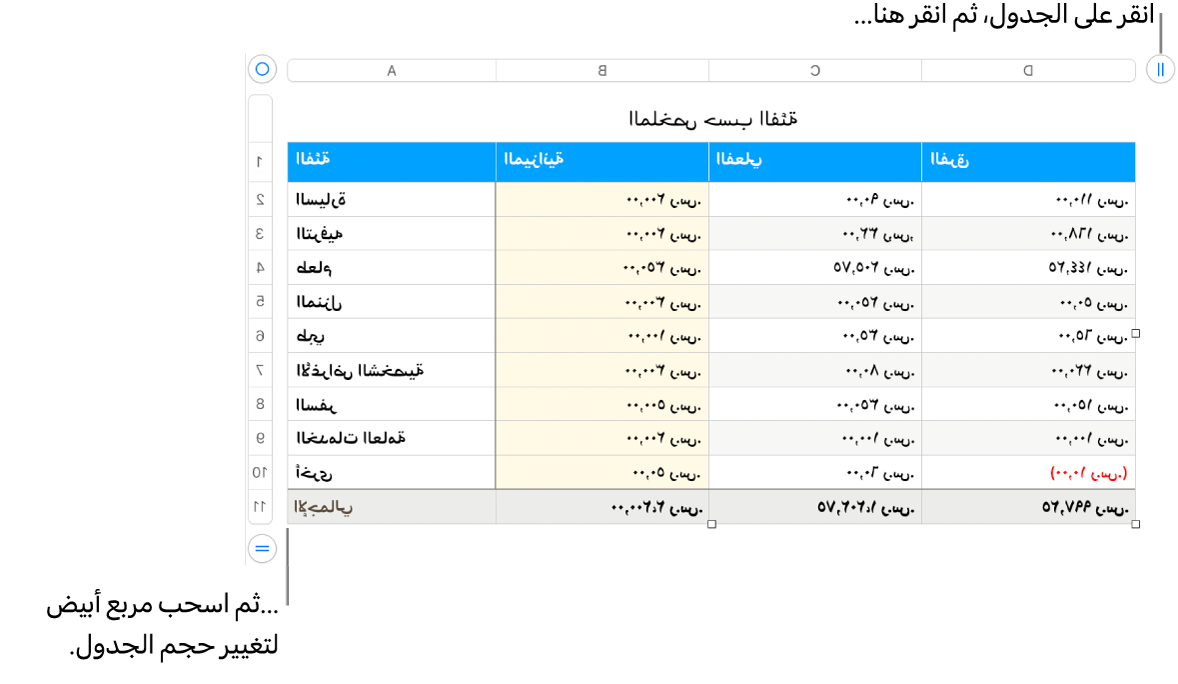Select row 8 header number
The image size is (1178, 684).
point(260,404)
